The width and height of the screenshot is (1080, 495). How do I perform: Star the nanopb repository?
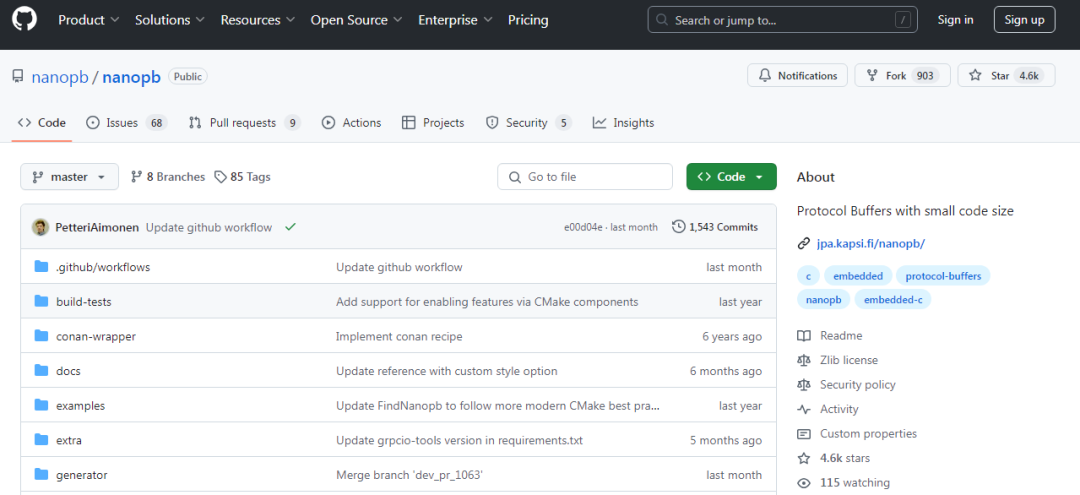(x=988, y=76)
